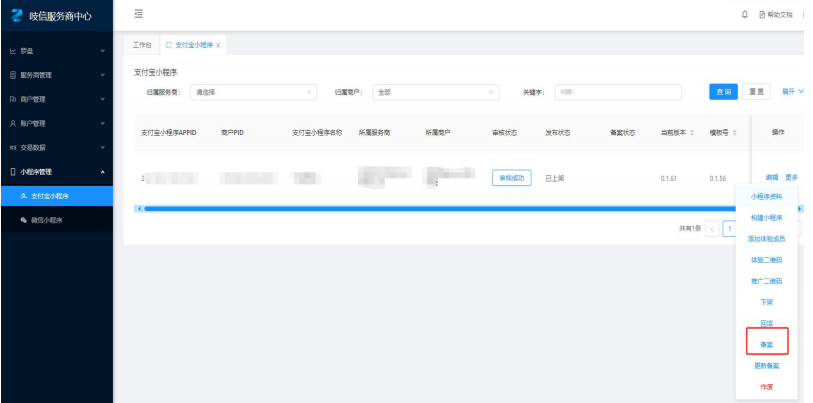Switch to the 工作台 tab
This screenshot has height=403, width=813.
point(142,45)
